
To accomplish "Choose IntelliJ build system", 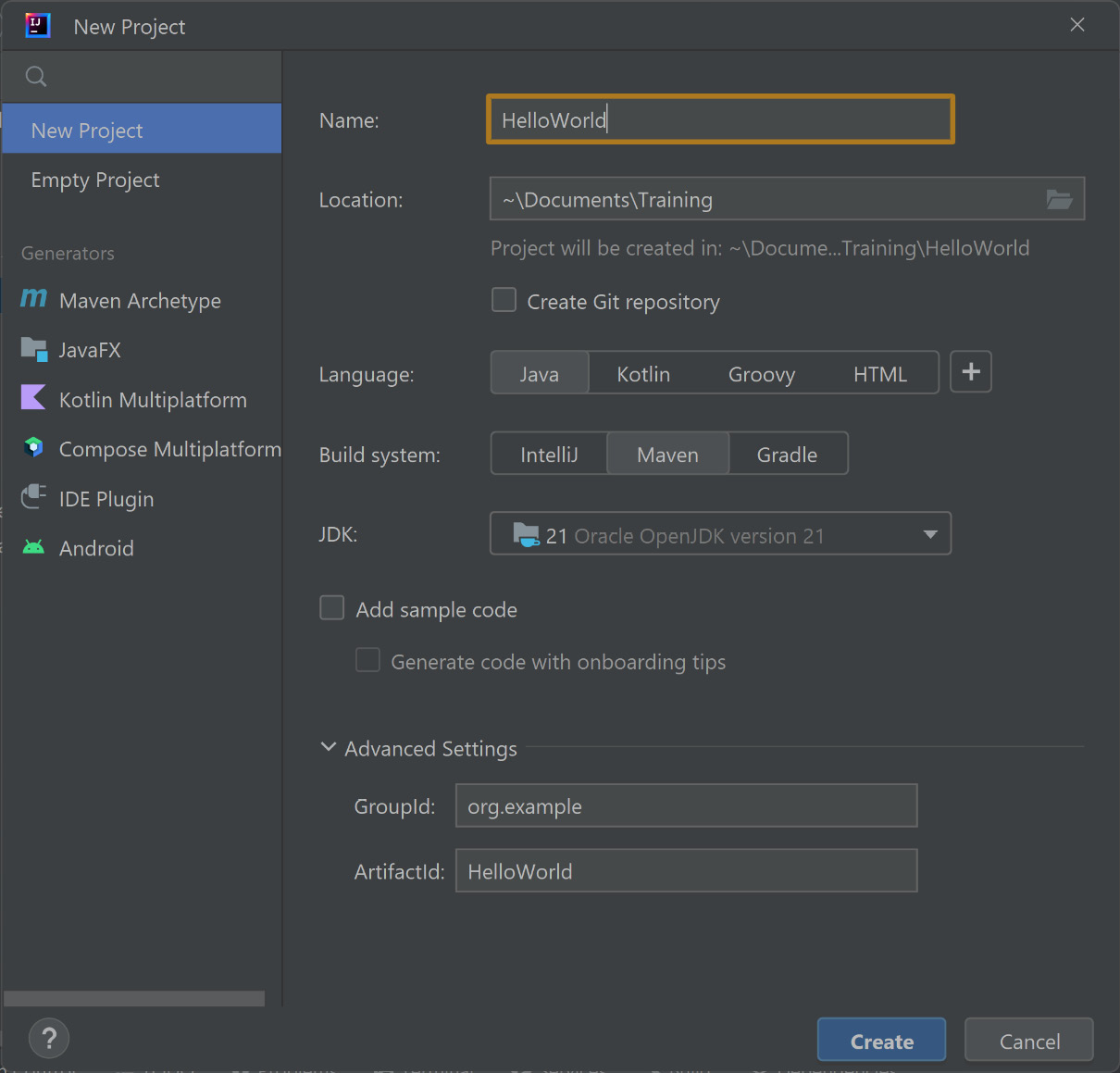I will [549, 454].
